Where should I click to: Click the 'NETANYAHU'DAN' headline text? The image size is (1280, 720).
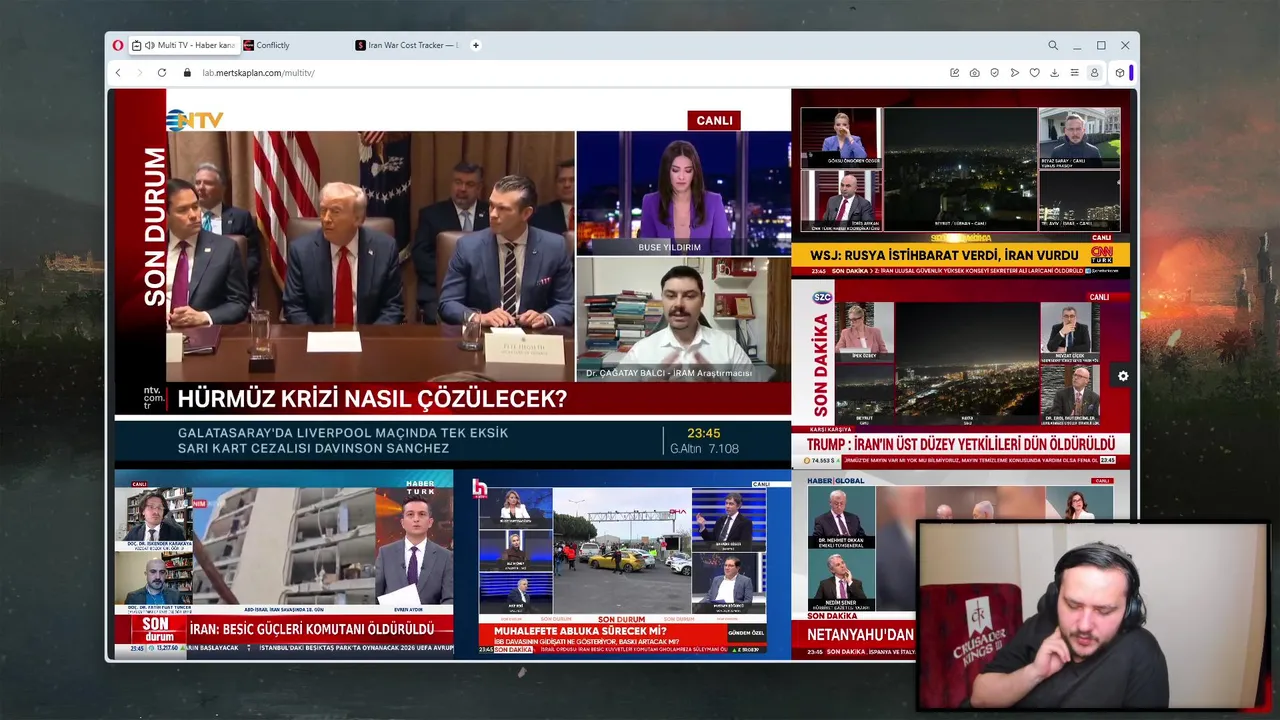[860, 634]
